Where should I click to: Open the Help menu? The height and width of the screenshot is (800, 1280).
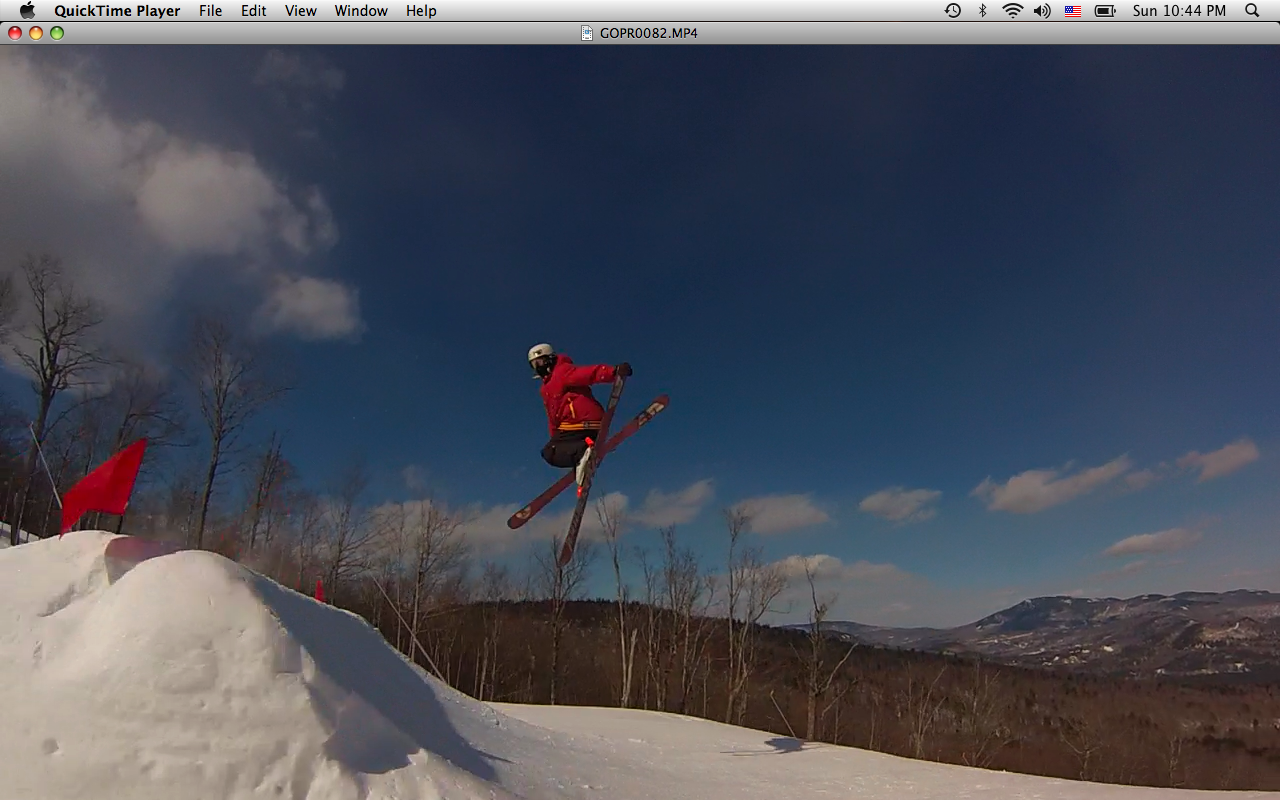tap(420, 11)
